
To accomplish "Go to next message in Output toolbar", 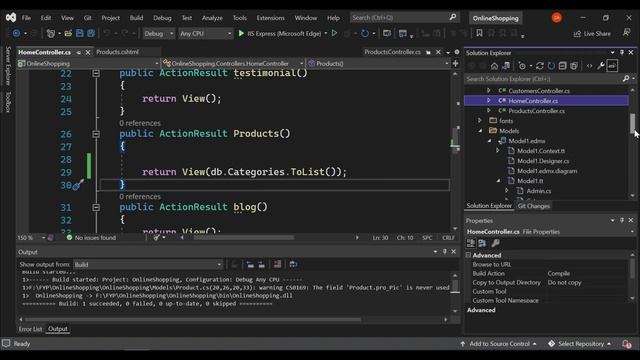I will (x=261, y=264).
